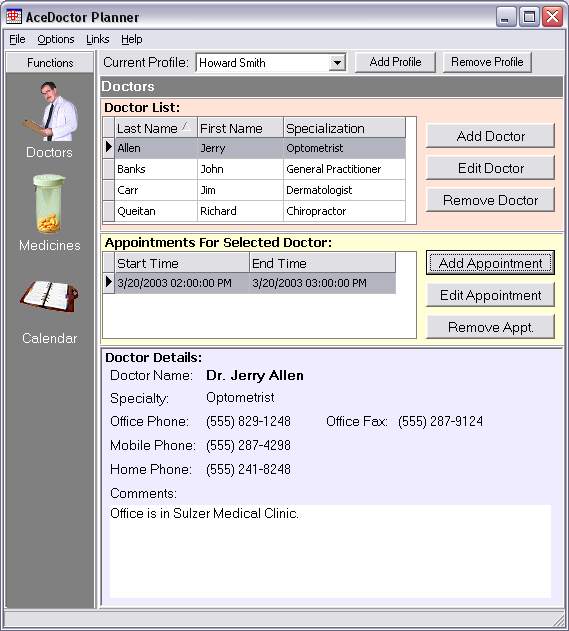The image size is (569, 631).
Task: Open the Options menu
Action: click(56, 39)
